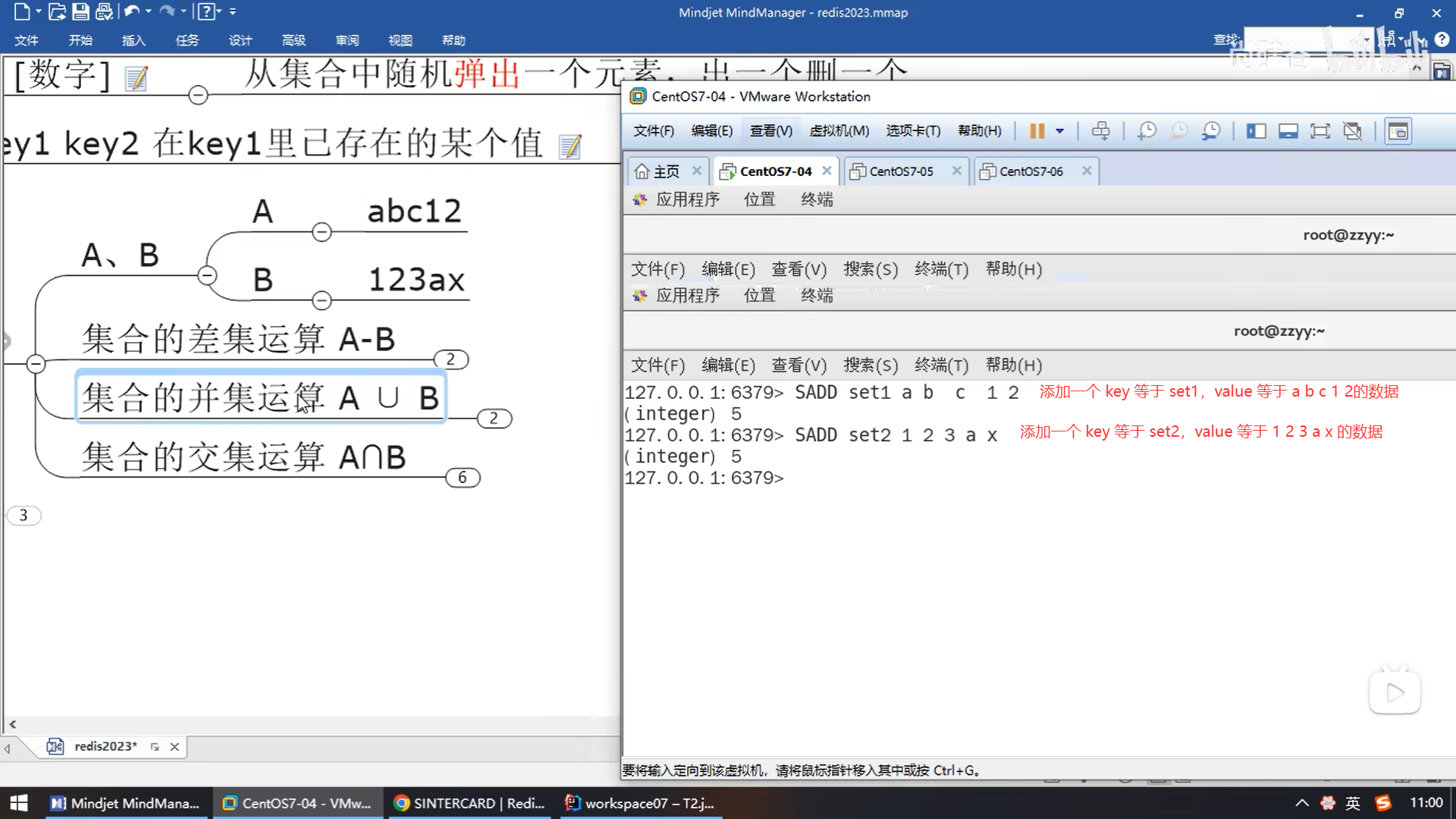Select the 集合的差集运算 A-B topic
The height and width of the screenshot is (819, 1456).
238,339
